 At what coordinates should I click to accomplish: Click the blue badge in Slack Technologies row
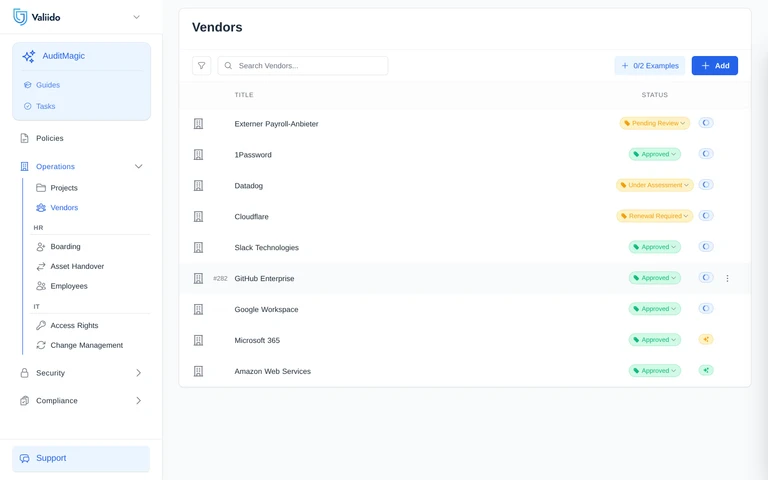[x=706, y=246]
